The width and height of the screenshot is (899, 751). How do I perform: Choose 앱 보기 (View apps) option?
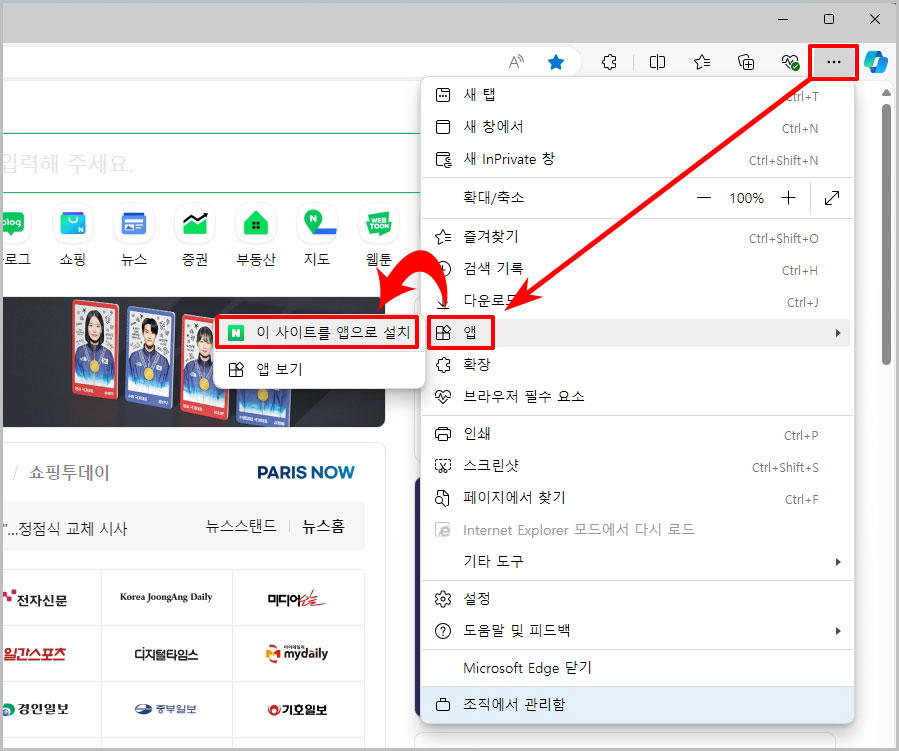coord(318,369)
